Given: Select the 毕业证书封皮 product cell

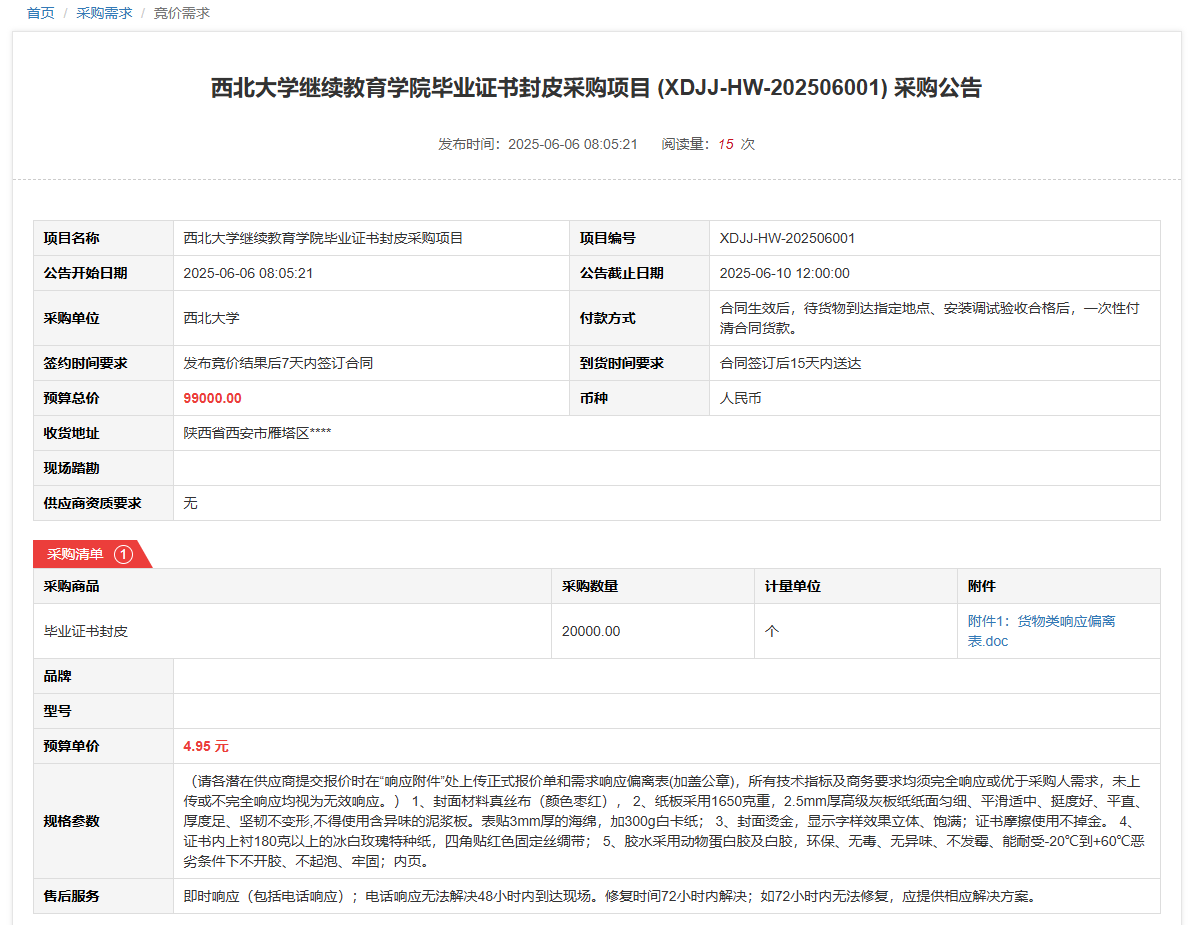Looking at the screenshot, I should pos(86,631).
